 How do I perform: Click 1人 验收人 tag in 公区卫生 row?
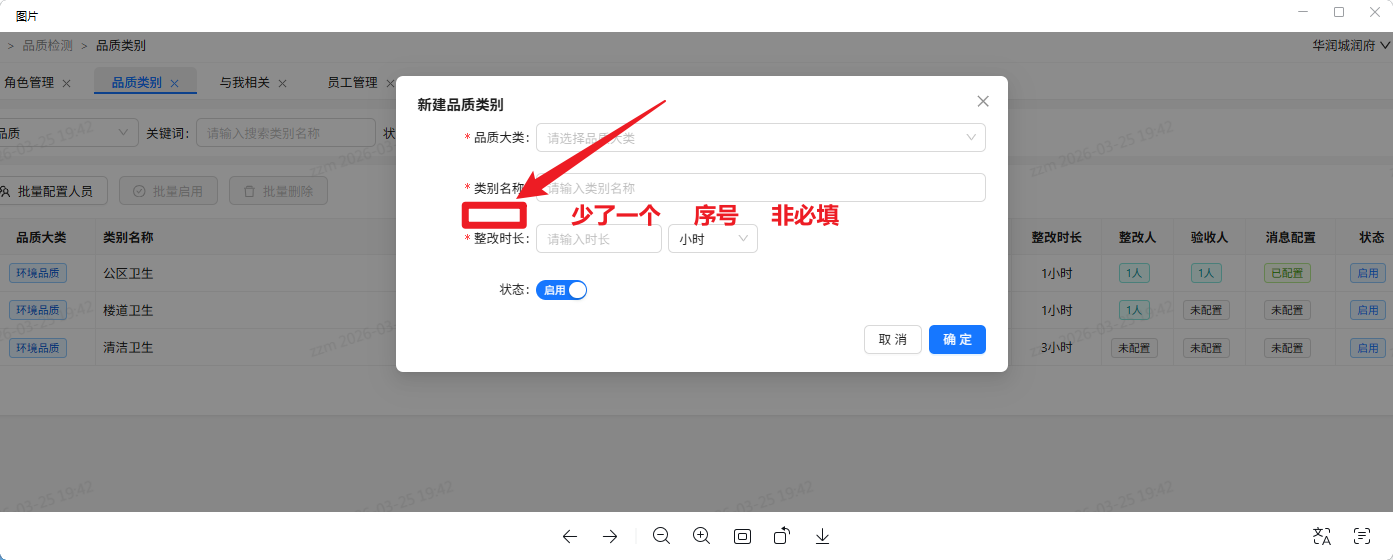tap(1206, 272)
